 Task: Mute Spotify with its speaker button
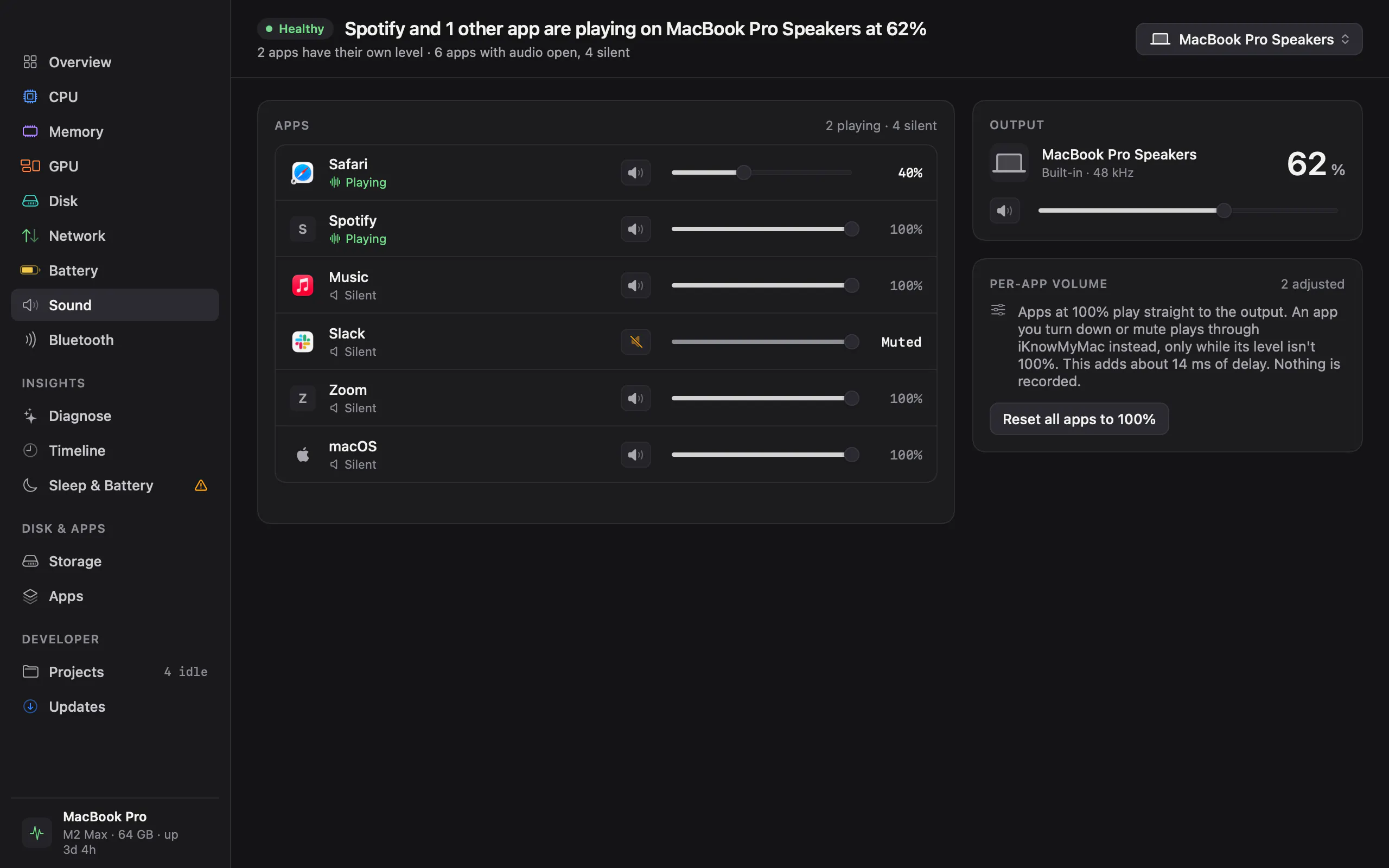coord(635,229)
